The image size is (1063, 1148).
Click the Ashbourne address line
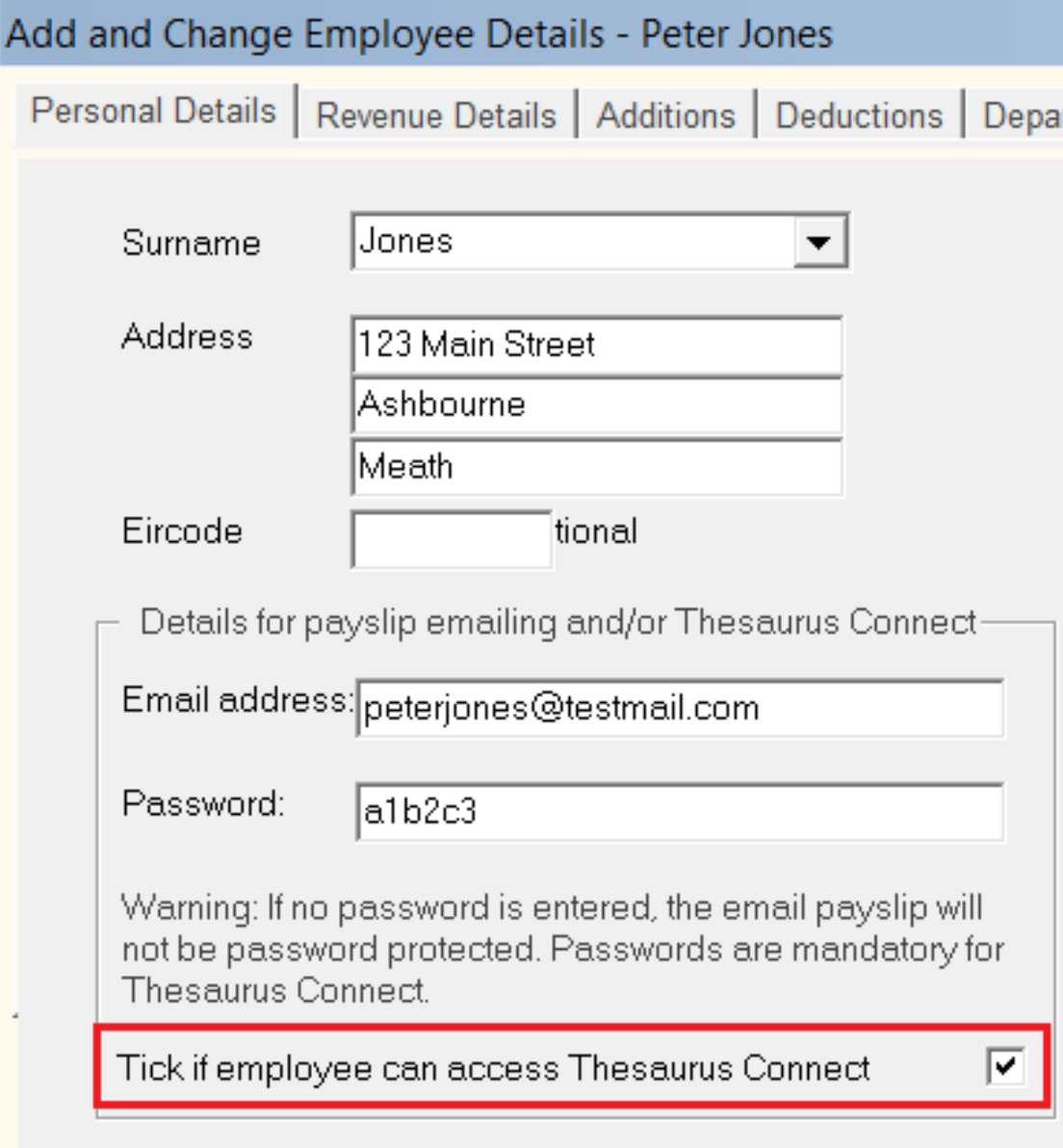click(597, 404)
